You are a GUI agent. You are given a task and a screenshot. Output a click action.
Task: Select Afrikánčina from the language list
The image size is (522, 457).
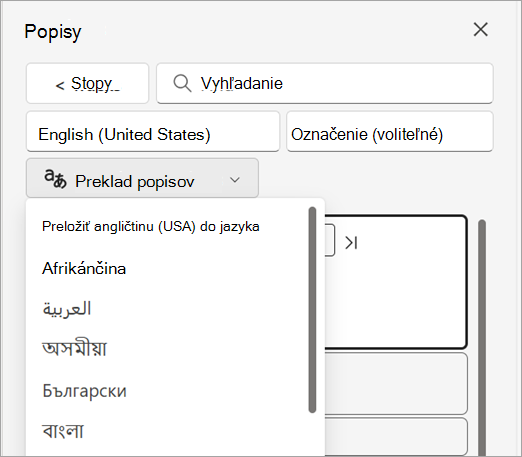tap(84, 268)
